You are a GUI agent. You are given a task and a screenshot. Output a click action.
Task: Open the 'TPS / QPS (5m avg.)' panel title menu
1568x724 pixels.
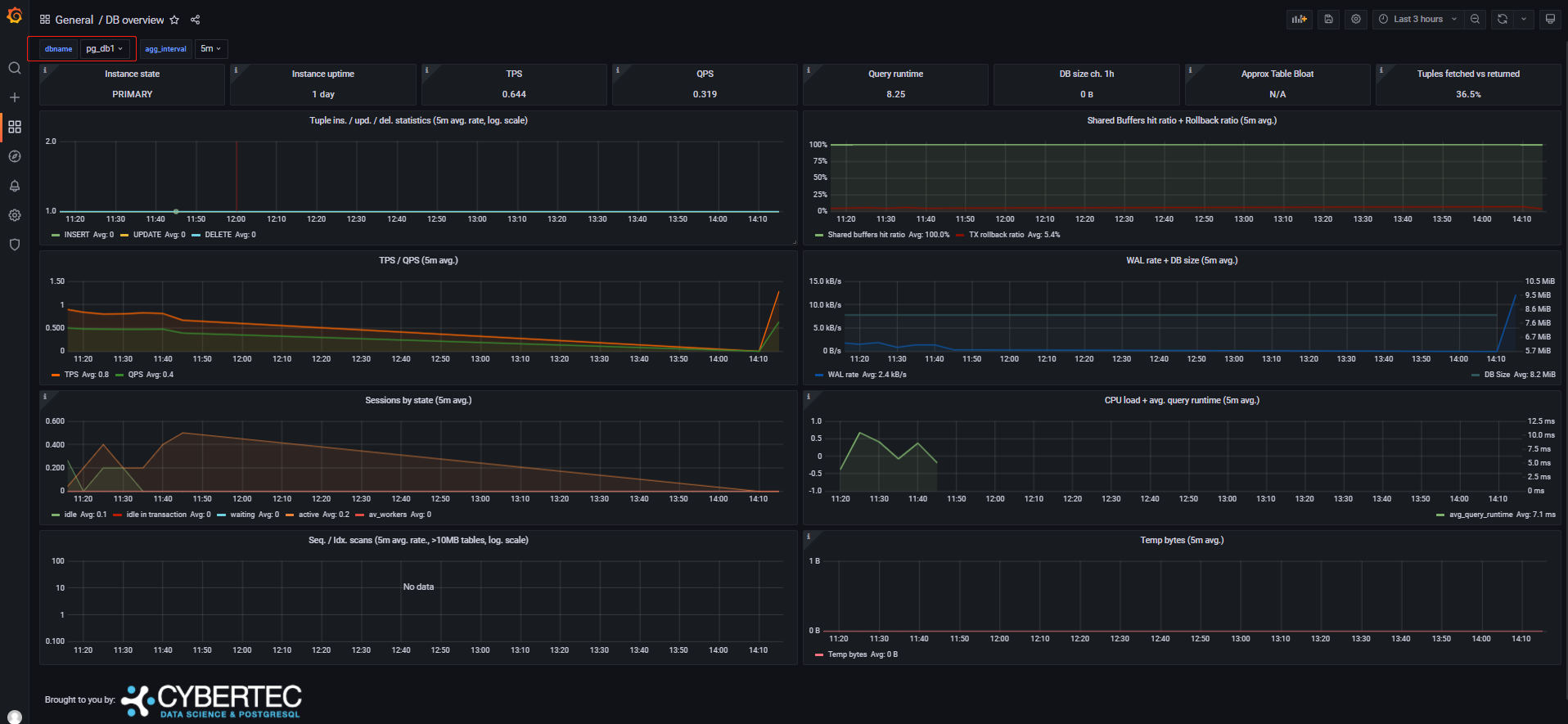click(x=418, y=260)
